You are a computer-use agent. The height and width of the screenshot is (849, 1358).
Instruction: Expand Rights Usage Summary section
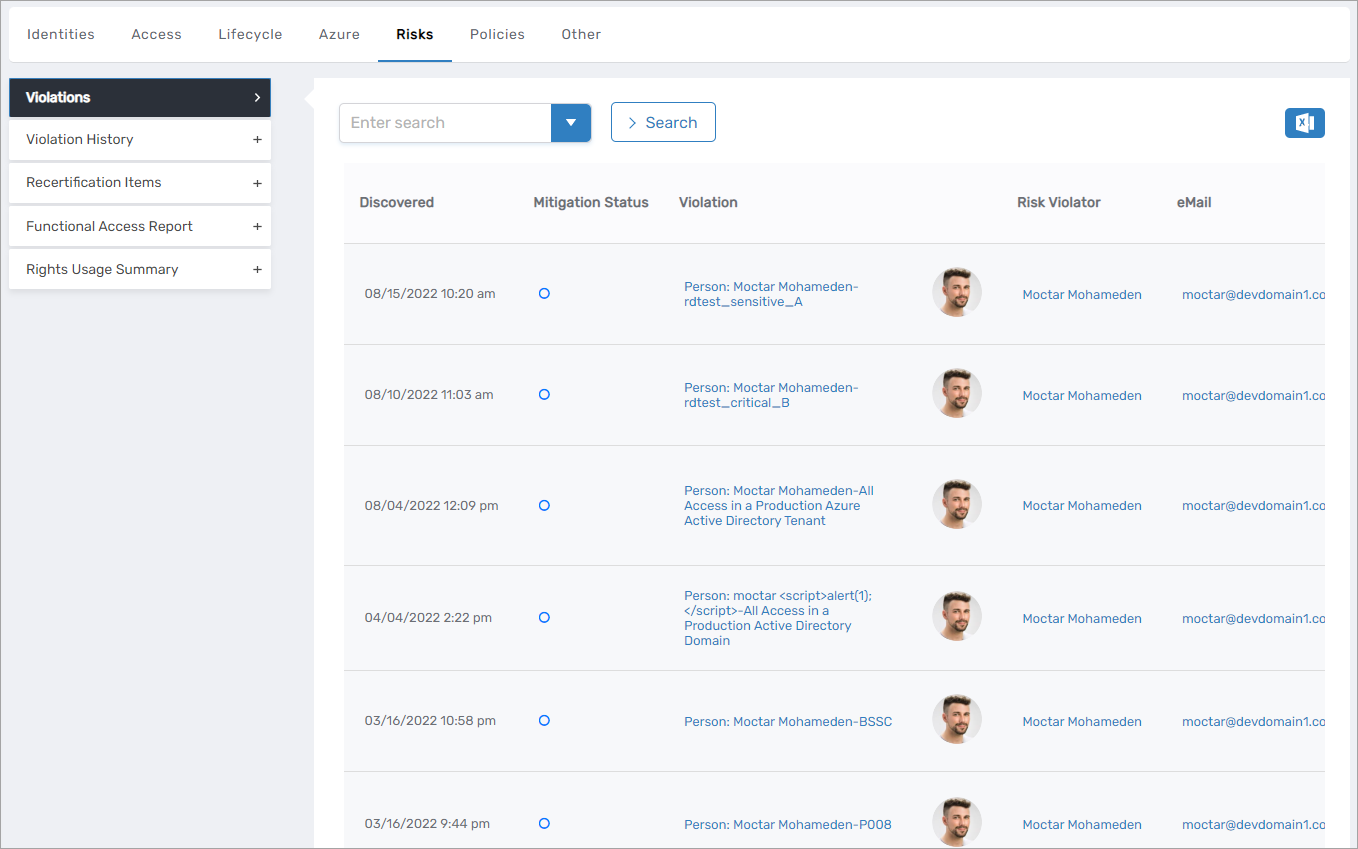[257, 270]
